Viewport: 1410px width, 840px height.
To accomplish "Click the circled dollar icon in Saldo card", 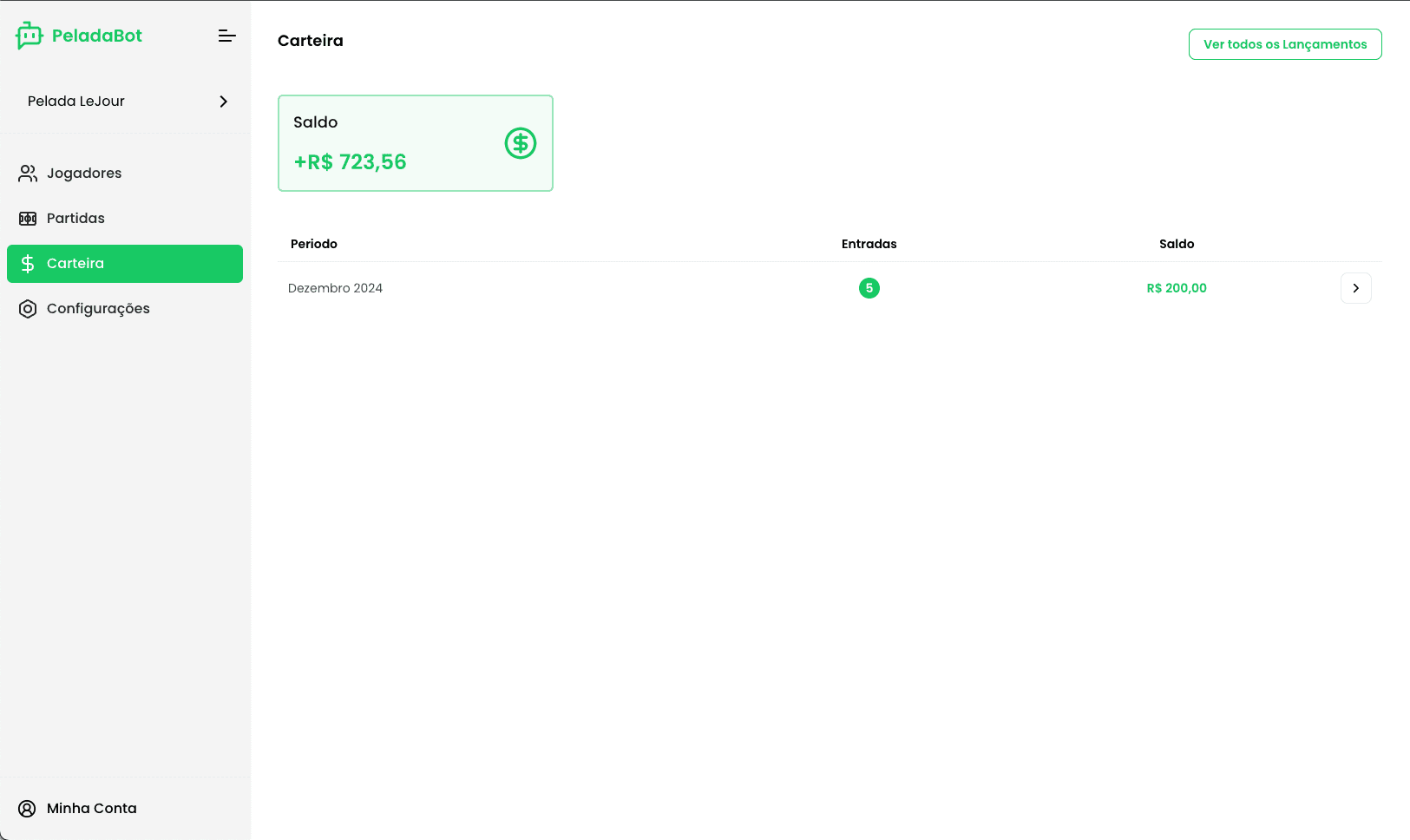I will [x=521, y=143].
